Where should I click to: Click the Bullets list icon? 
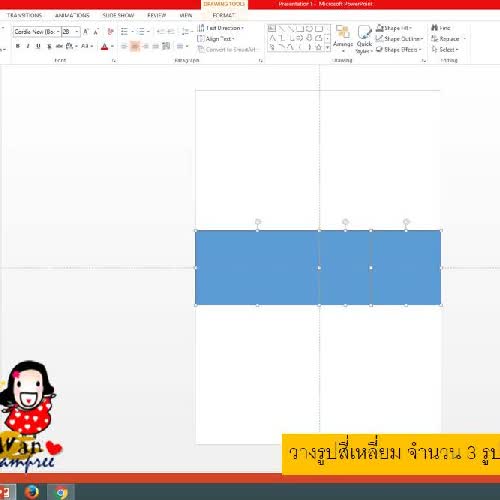124,32
